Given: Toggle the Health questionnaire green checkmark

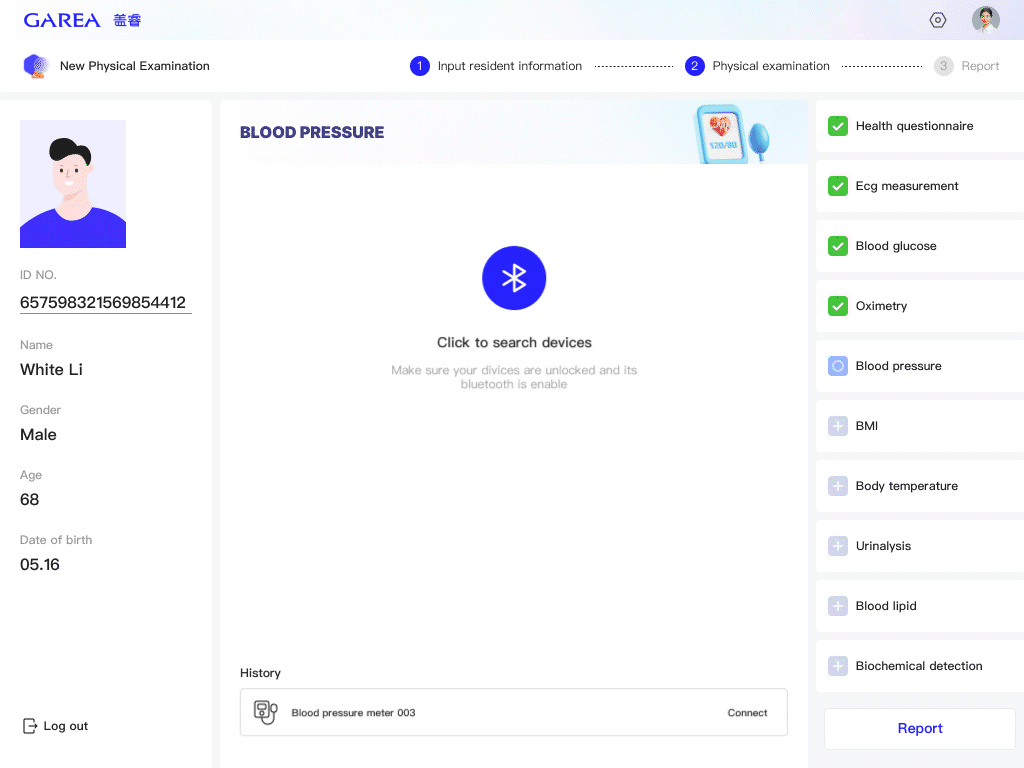Looking at the screenshot, I should click(838, 126).
